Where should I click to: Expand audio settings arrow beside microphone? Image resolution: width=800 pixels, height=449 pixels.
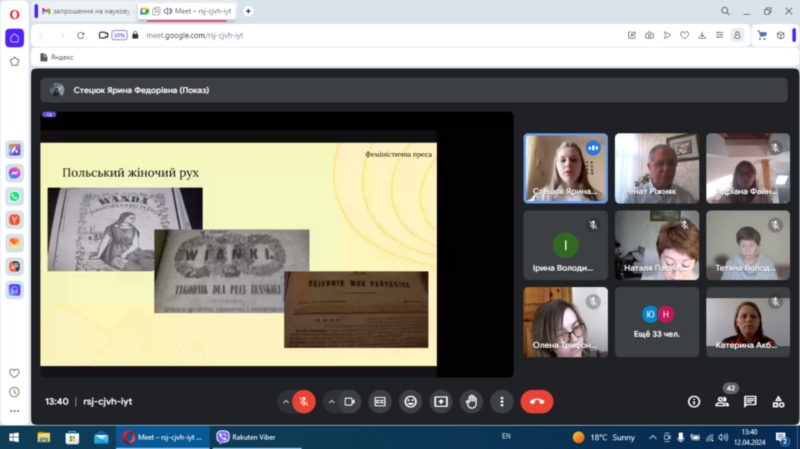pos(285,401)
